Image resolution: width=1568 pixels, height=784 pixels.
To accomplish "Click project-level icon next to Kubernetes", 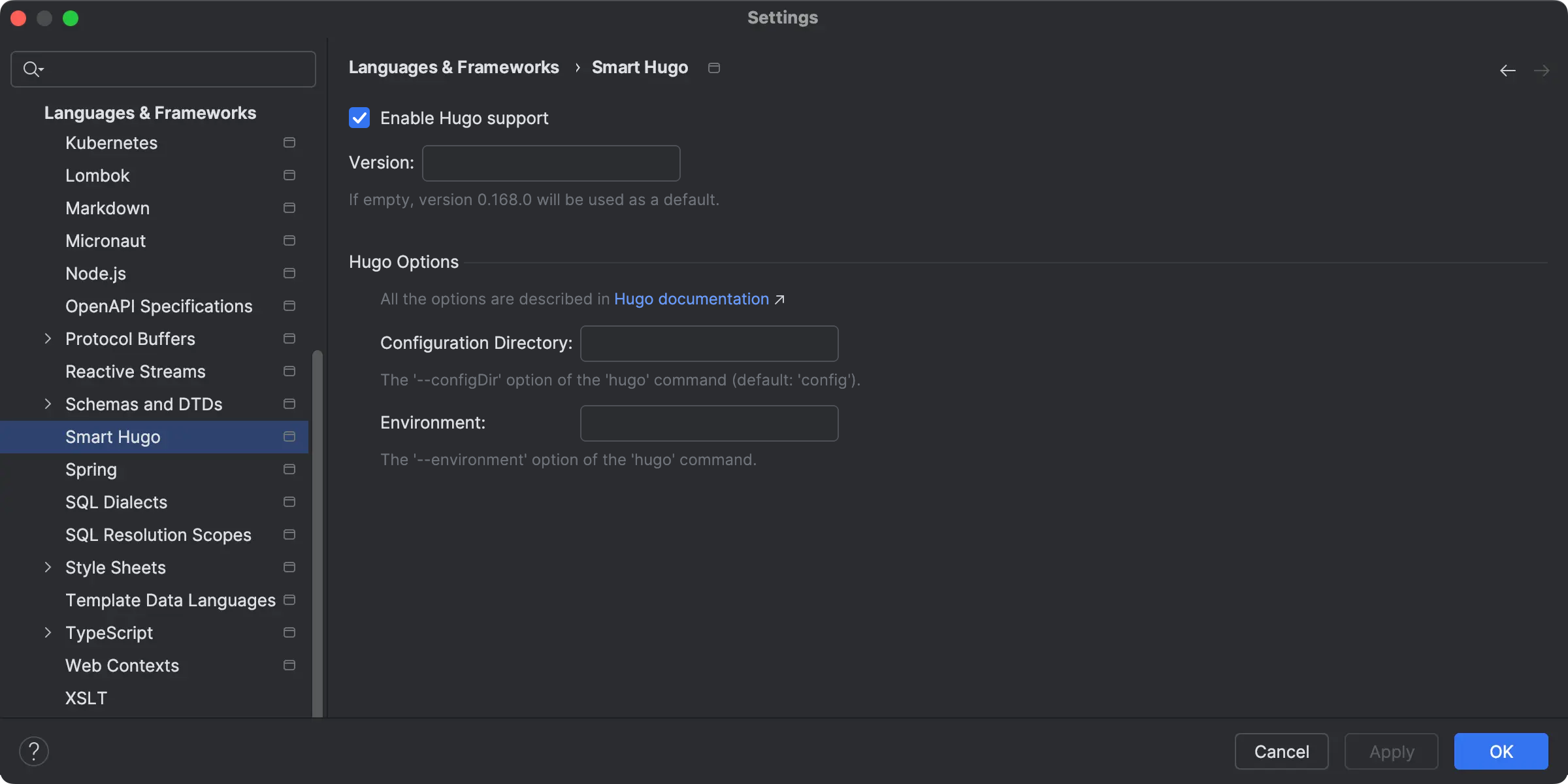I will click(x=289, y=142).
